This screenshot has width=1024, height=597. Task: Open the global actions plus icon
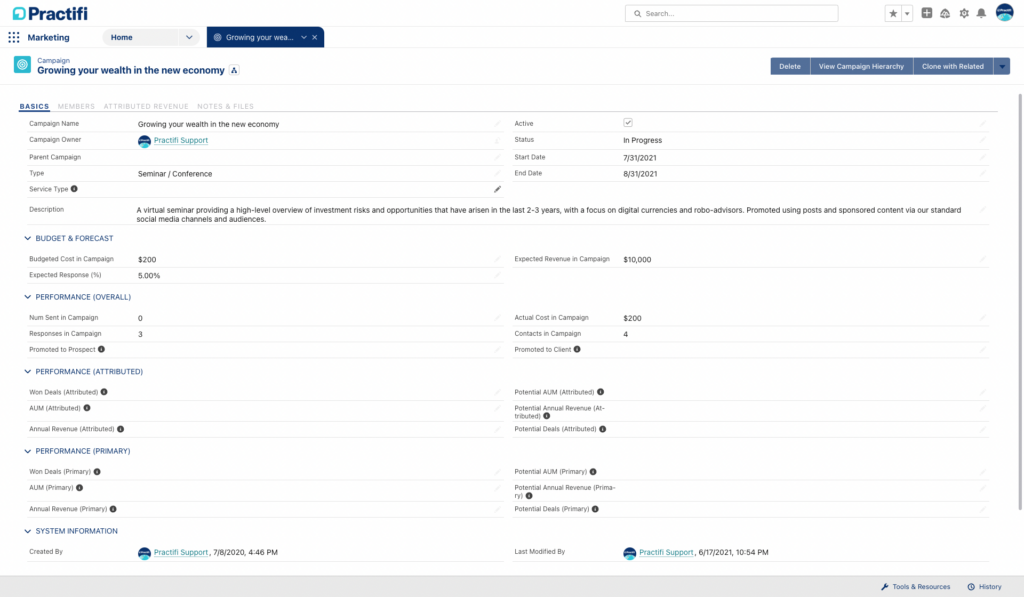(927, 13)
